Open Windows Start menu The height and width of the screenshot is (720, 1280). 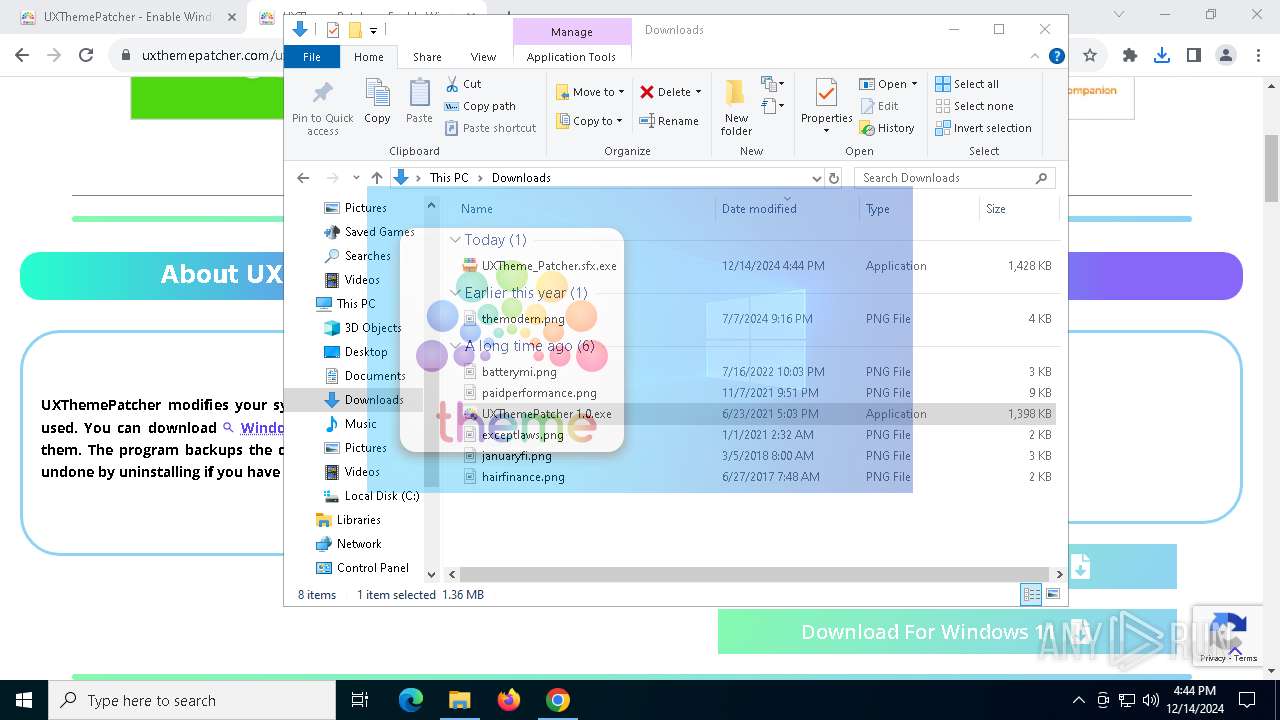click(24, 700)
